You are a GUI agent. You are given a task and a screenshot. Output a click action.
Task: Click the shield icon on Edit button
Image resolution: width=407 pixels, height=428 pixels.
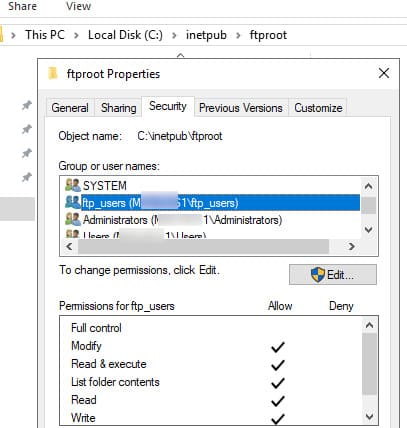pos(317,275)
